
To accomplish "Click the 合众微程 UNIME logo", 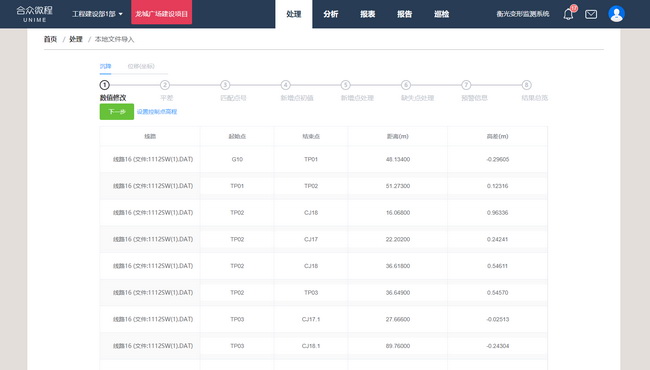I will click(34, 14).
